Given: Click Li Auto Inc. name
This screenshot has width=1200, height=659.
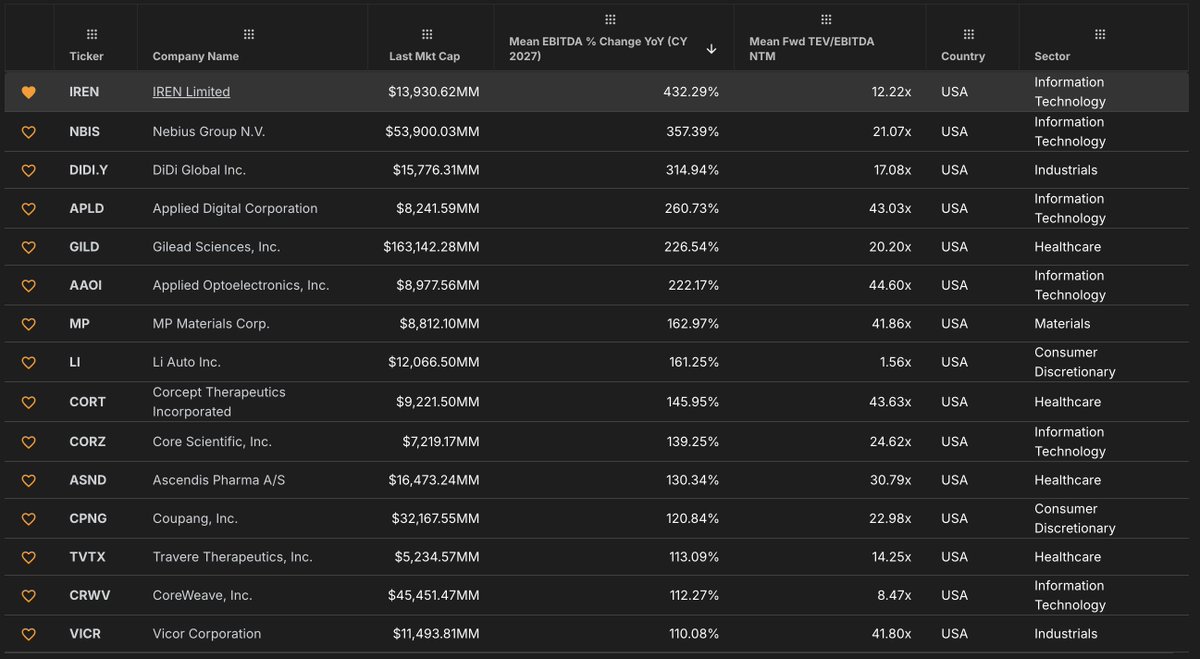Looking at the screenshot, I should pos(187,362).
